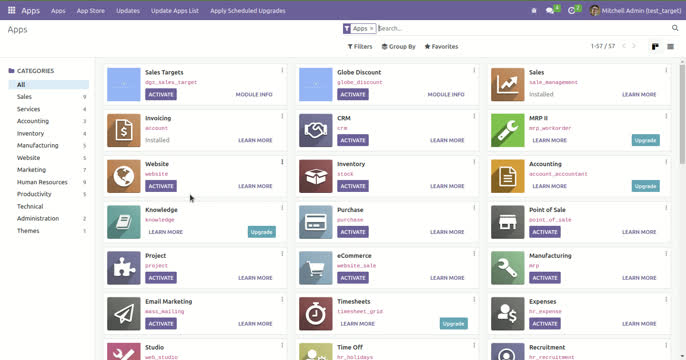This screenshot has width=686, height=360.
Task: Activate the Inventory app
Action: pos(353,186)
